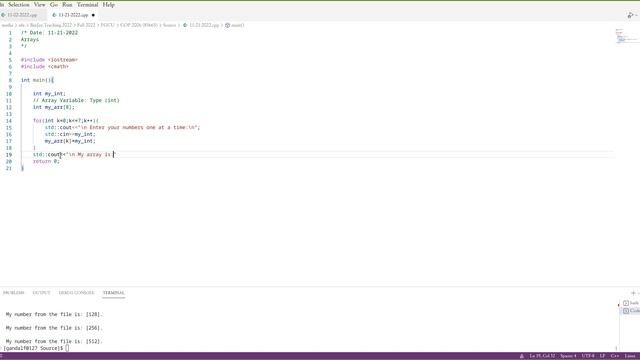The width and height of the screenshot is (640, 360).
Task: Click 'Spaces: 4' indentation in status bar
Action: point(568,356)
